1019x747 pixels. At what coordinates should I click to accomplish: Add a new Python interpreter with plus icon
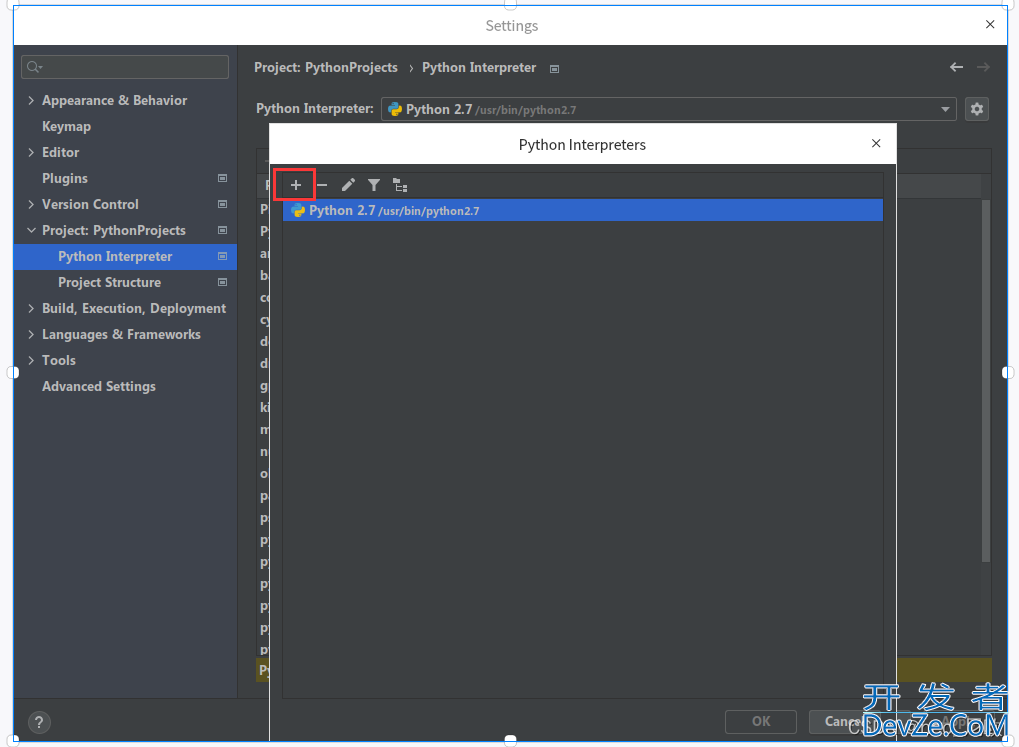[296, 185]
